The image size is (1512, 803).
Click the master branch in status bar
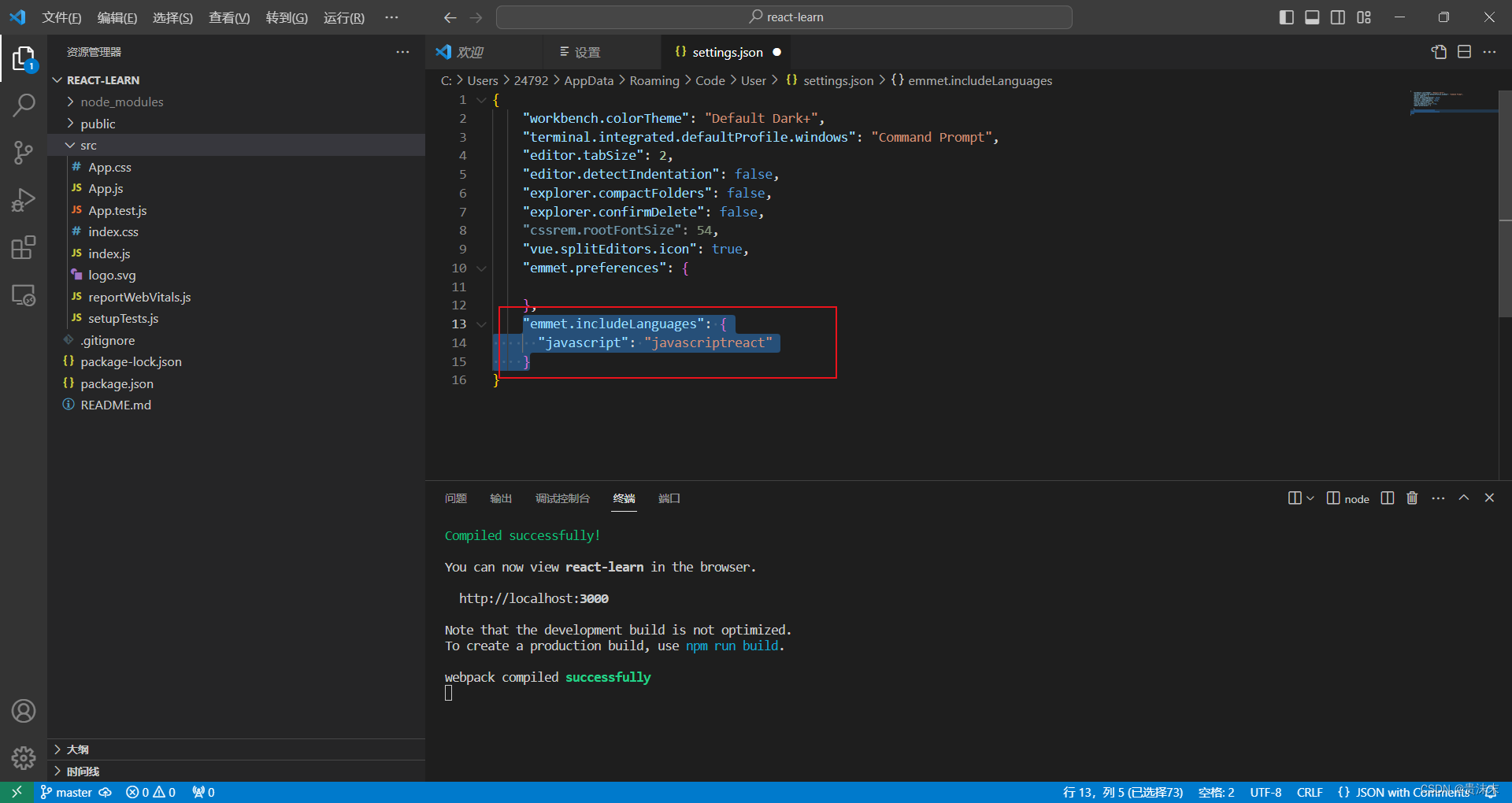pos(66,792)
